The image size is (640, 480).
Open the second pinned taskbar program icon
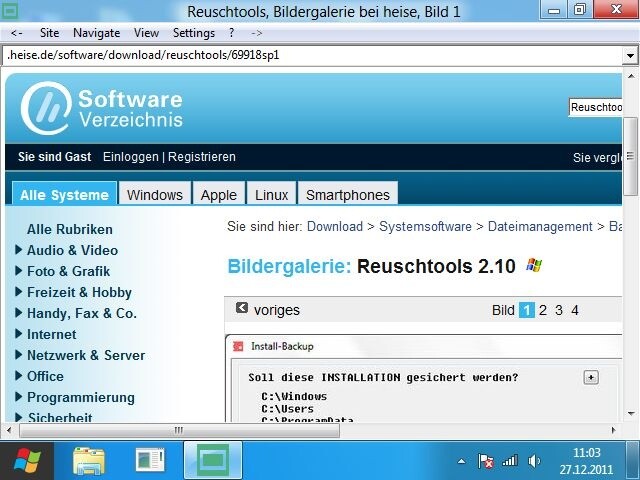[x=150, y=460]
